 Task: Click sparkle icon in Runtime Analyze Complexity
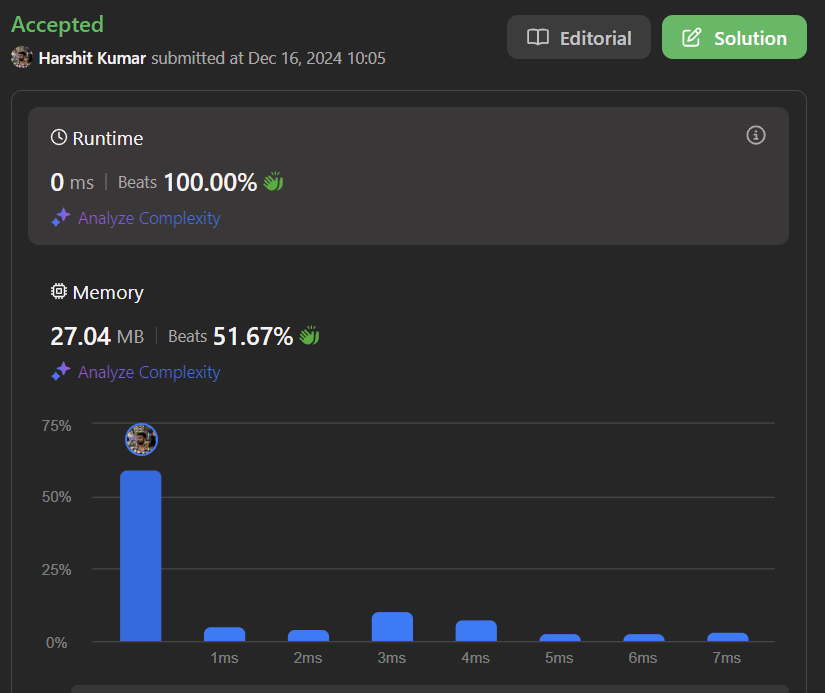(x=61, y=218)
